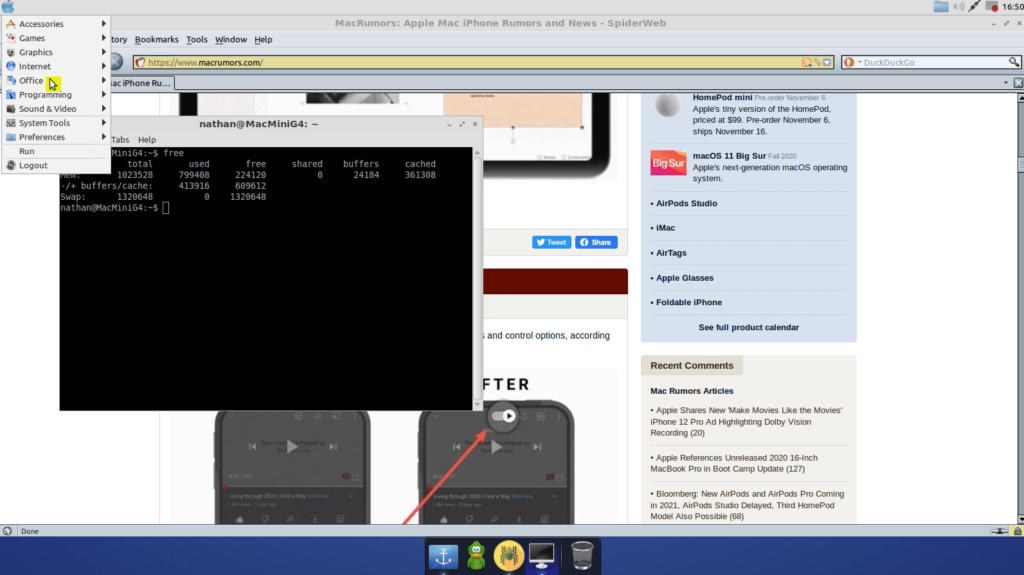Open the macOS 11 Big Sur link
Viewport: 1024px width, 575px height.
pos(729,156)
